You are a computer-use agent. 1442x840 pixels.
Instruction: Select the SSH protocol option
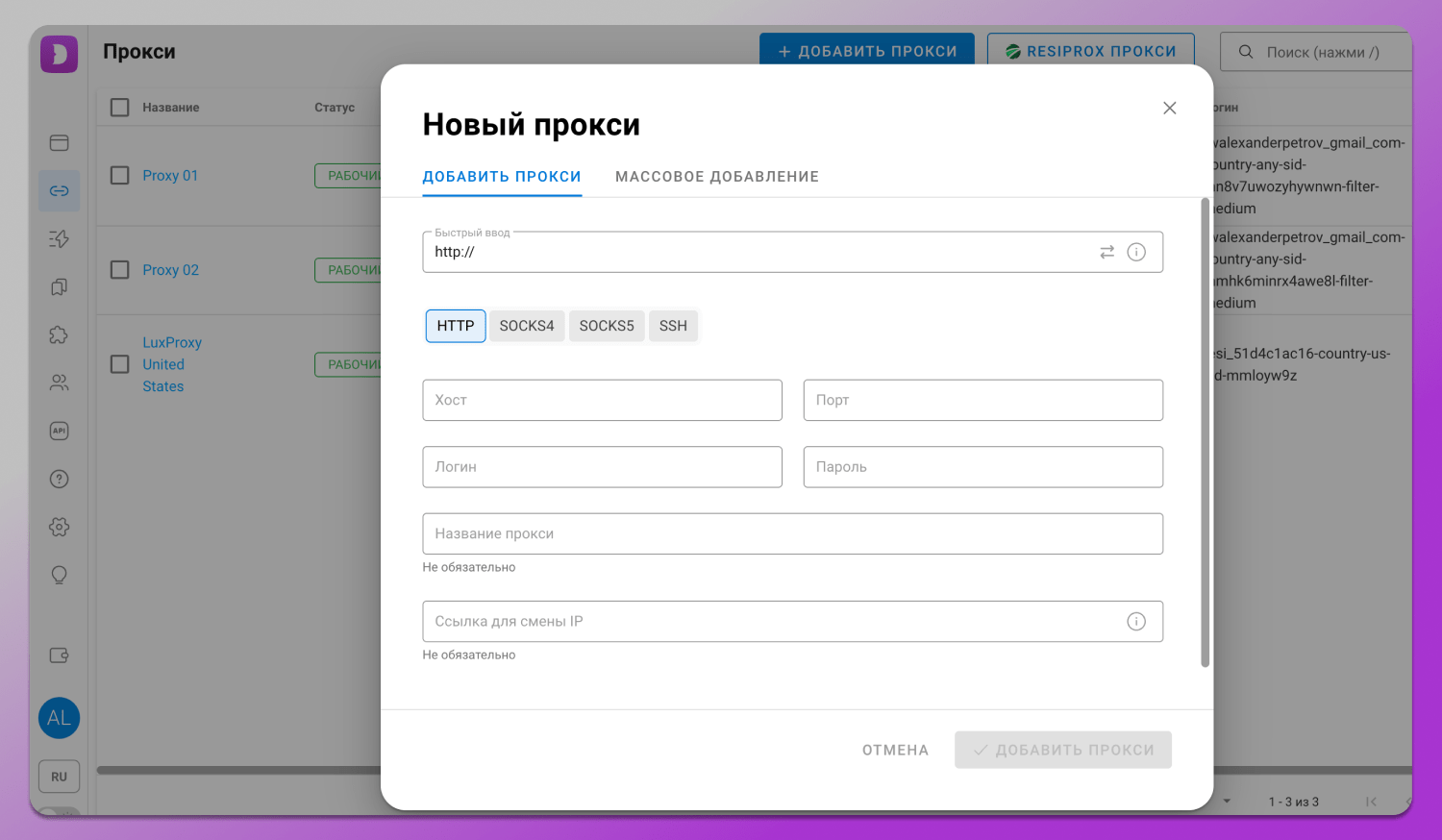coord(673,326)
